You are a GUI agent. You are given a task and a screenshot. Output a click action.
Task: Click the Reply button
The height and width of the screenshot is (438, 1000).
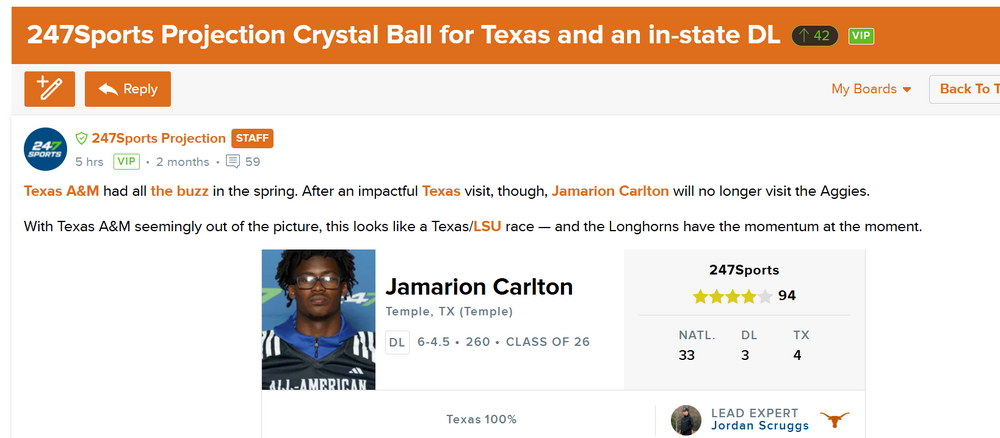(128, 89)
